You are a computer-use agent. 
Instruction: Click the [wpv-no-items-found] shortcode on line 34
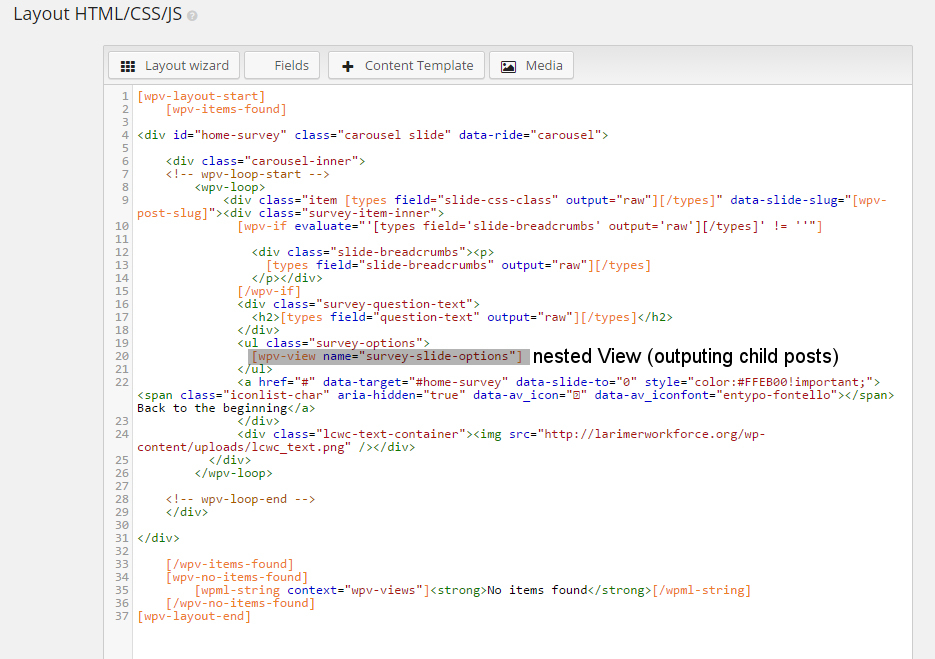[237, 577]
